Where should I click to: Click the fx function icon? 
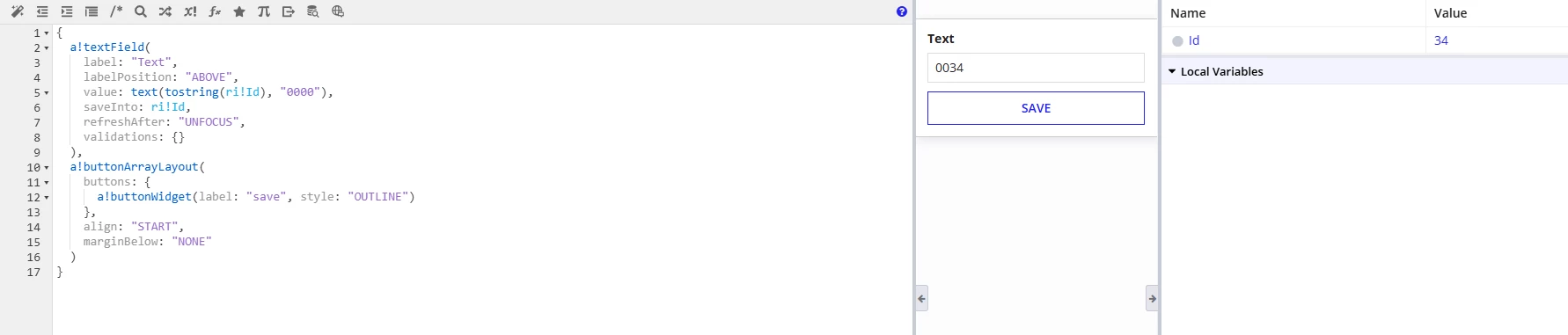click(215, 11)
